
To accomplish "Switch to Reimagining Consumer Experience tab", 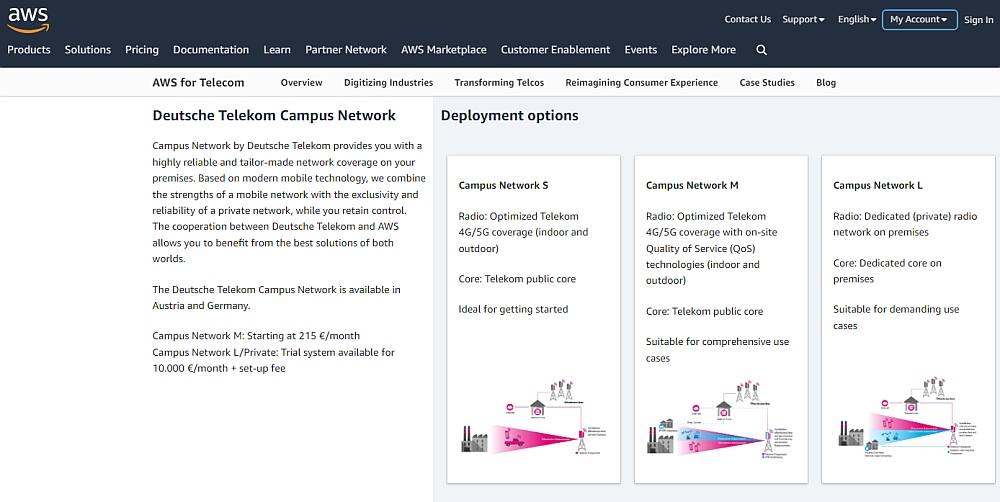I will coord(642,82).
